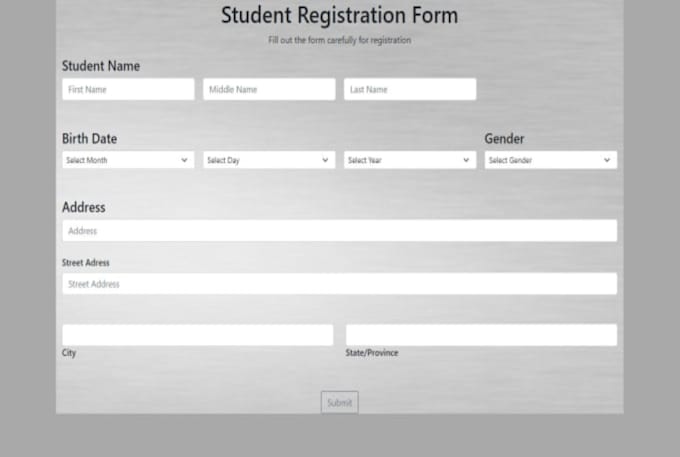The height and width of the screenshot is (457, 680).
Task: Click the Street Adress label
Action: (x=86, y=263)
